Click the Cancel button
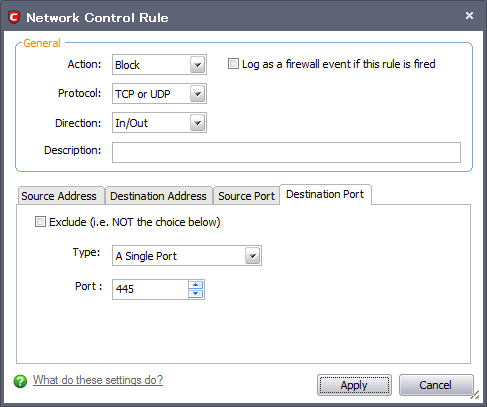Viewport: 487px width, 407px height. pos(436,385)
